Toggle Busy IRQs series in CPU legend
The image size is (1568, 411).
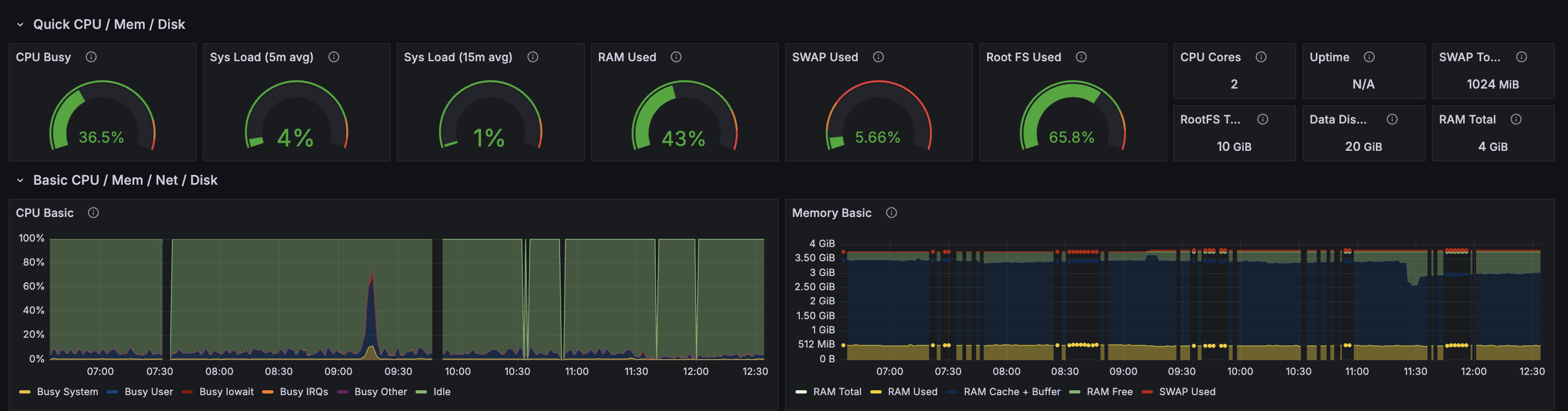pos(304,391)
